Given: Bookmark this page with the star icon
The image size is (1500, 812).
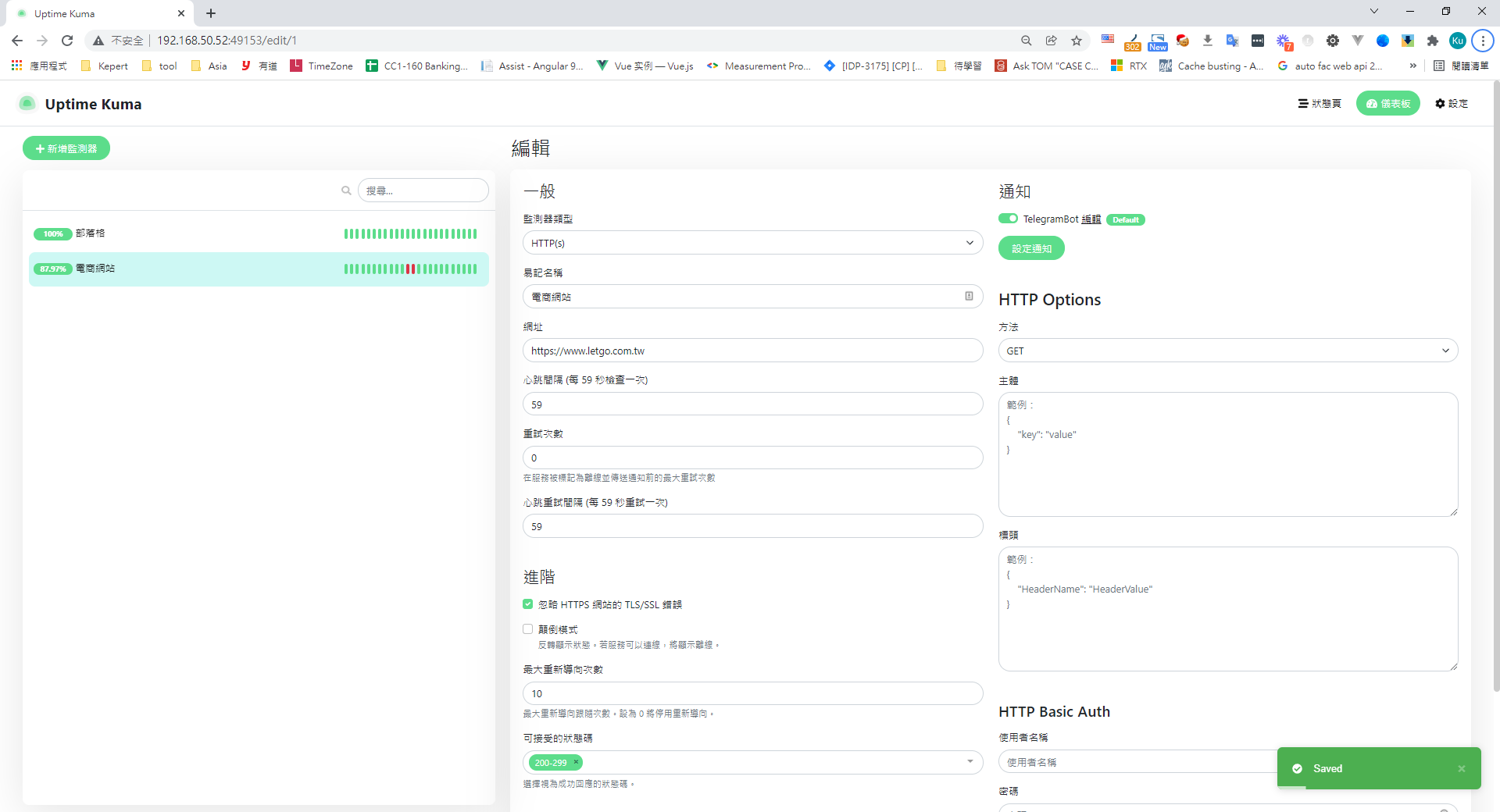Looking at the screenshot, I should tap(1077, 41).
